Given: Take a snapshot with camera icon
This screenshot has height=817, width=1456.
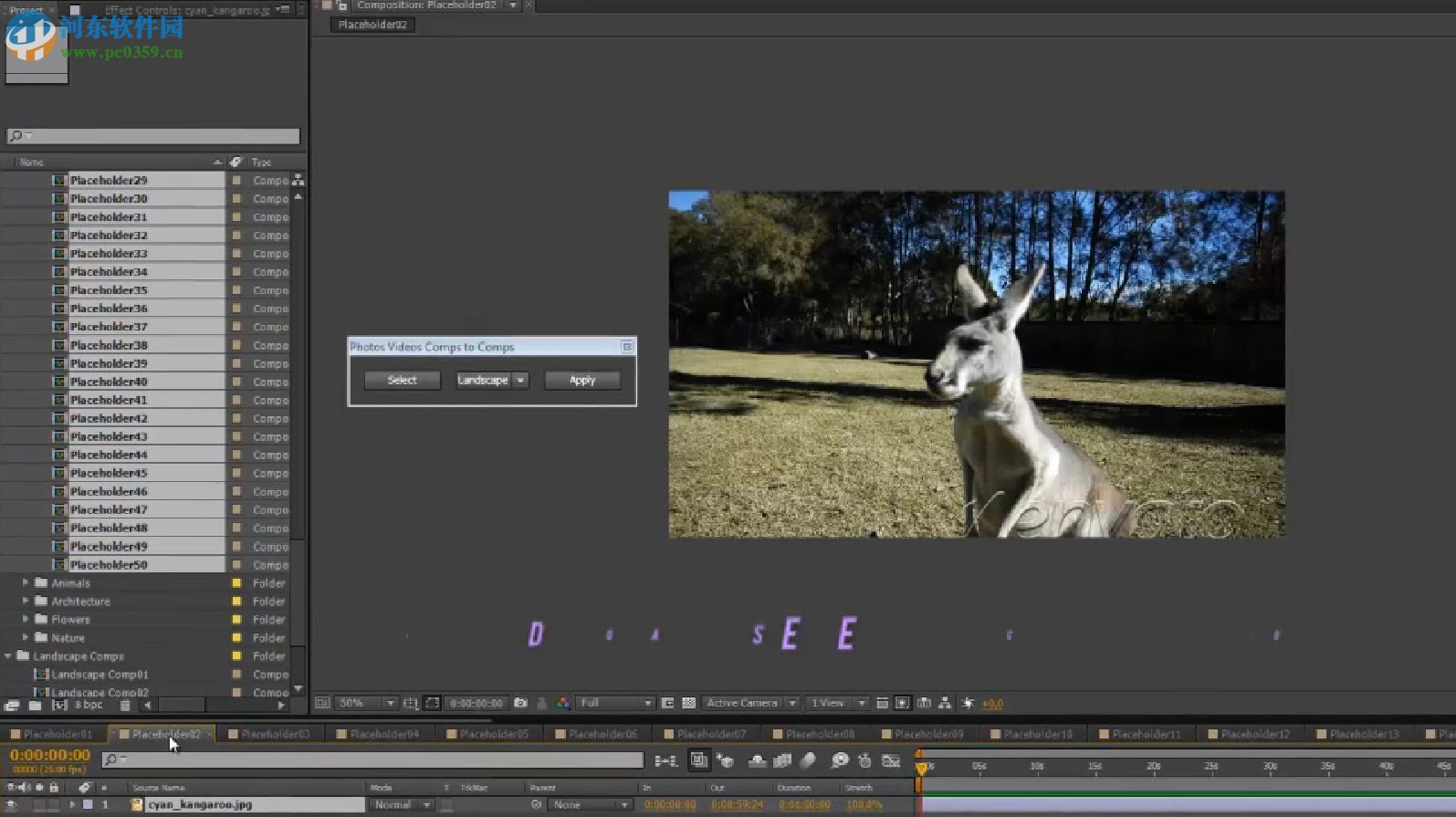Looking at the screenshot, I should click(x=520, y=703).
